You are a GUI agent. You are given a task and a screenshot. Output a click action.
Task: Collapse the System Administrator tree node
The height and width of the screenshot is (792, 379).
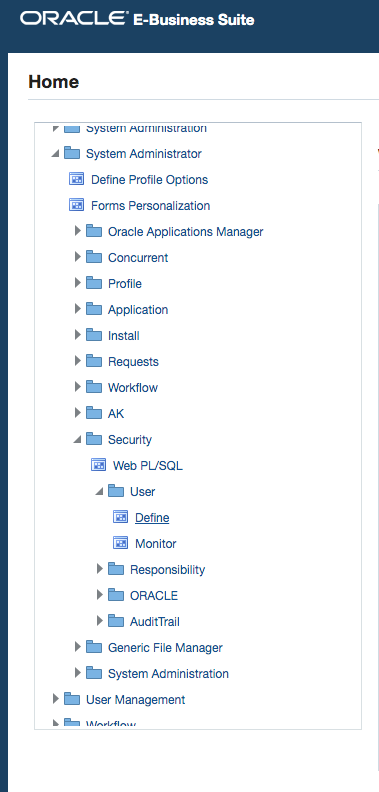[x=55, y=154]
